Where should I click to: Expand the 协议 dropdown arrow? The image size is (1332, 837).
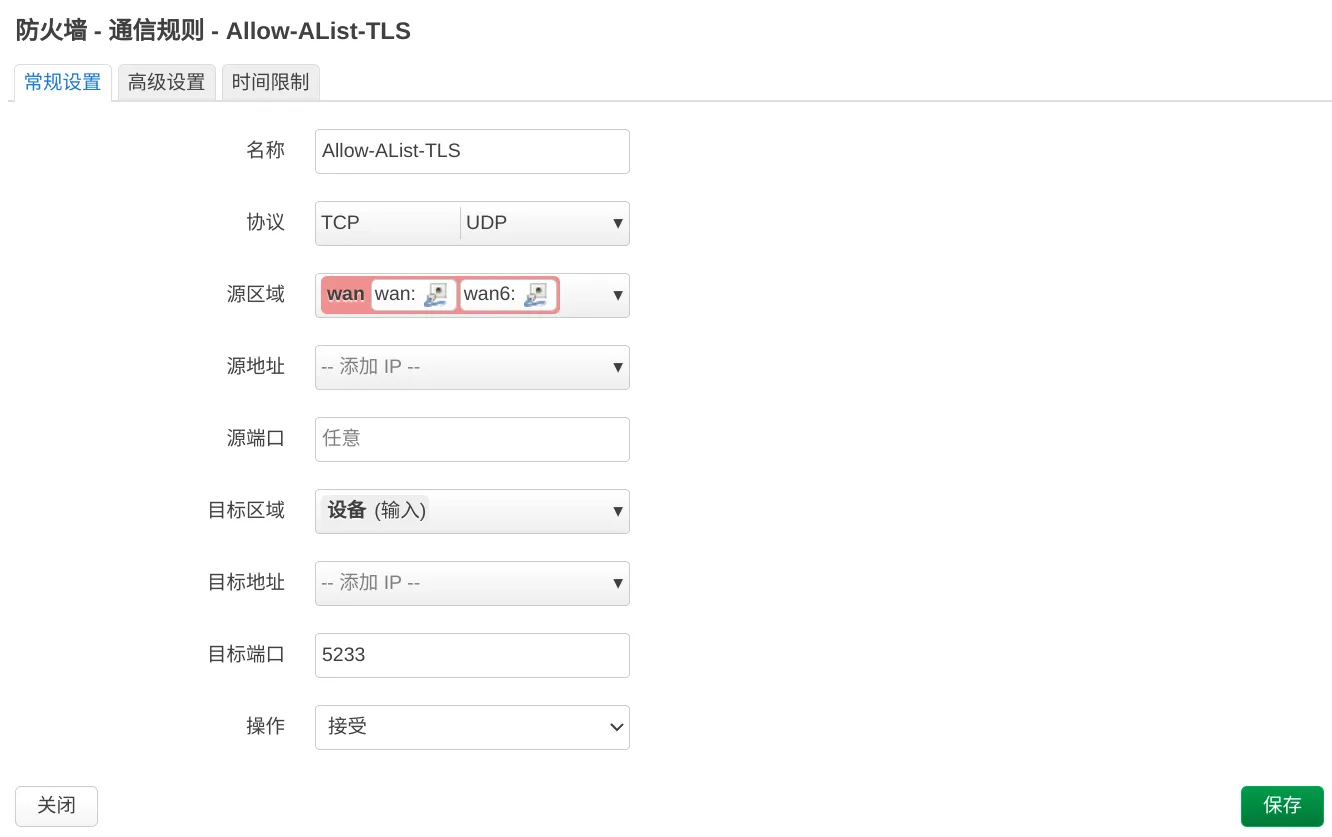(618, 223)
